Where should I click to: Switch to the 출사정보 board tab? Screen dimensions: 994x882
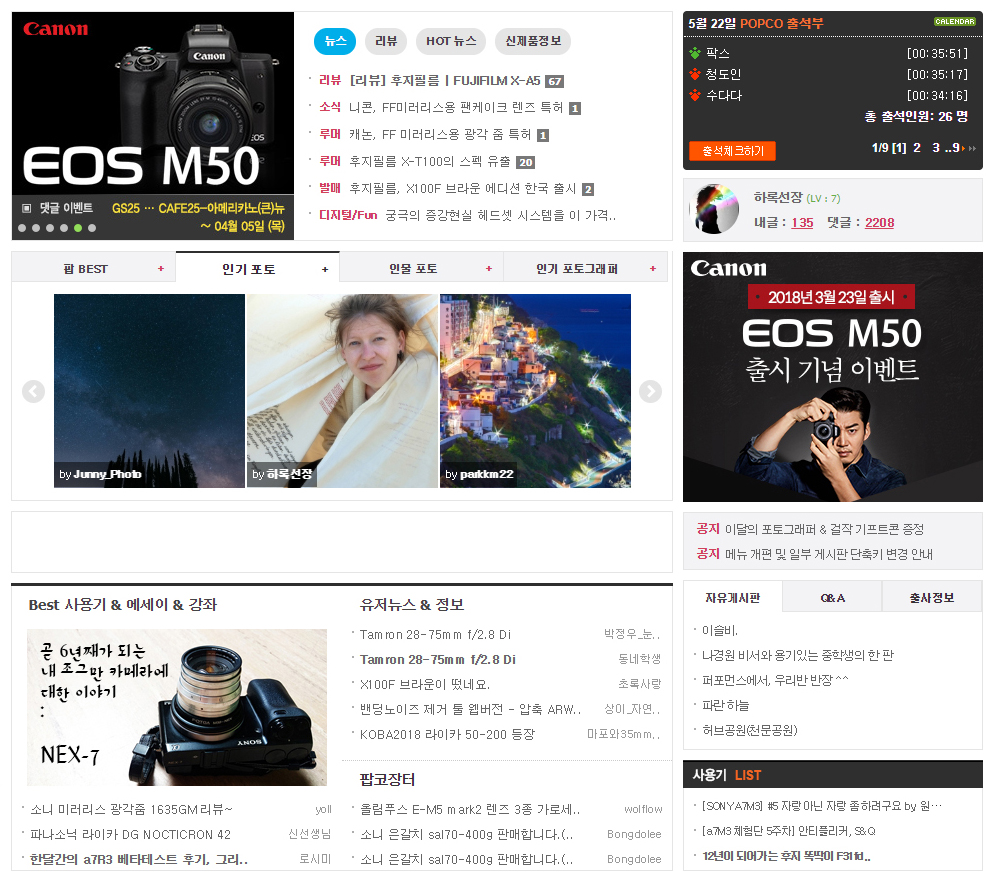(x=932, y=598)
